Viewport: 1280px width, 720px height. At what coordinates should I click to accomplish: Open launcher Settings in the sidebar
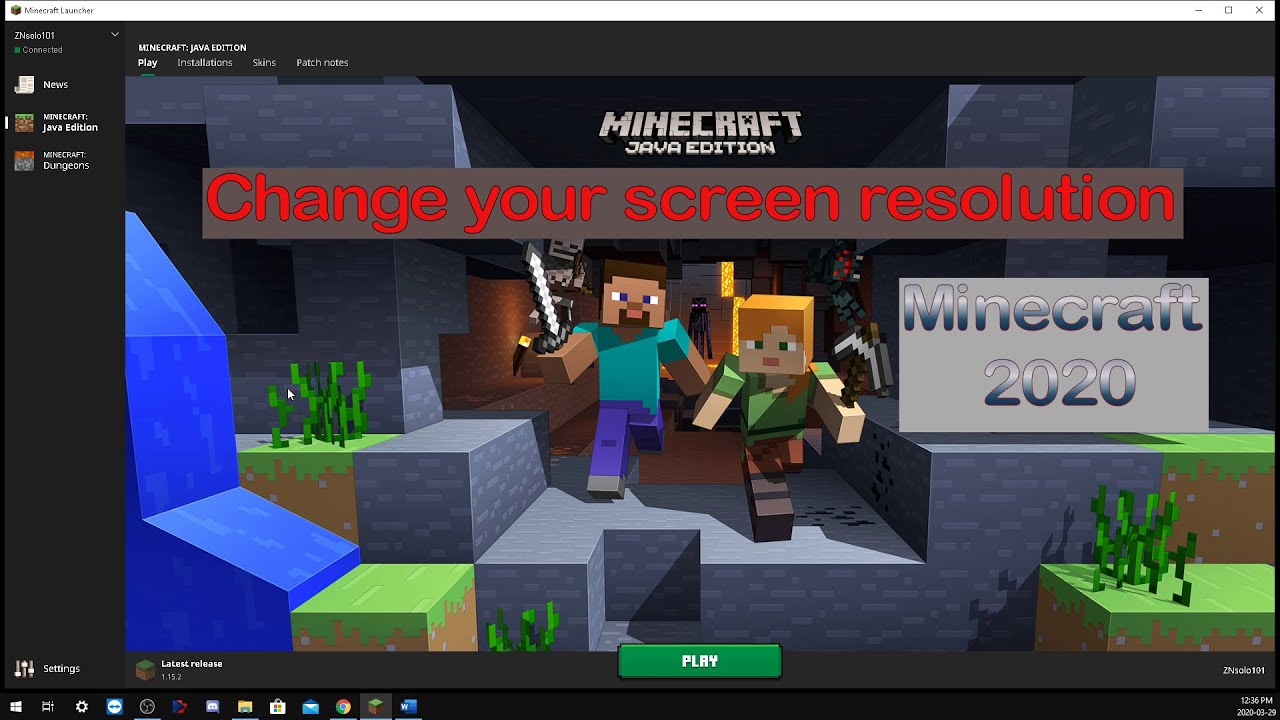(x=48, y=668)
